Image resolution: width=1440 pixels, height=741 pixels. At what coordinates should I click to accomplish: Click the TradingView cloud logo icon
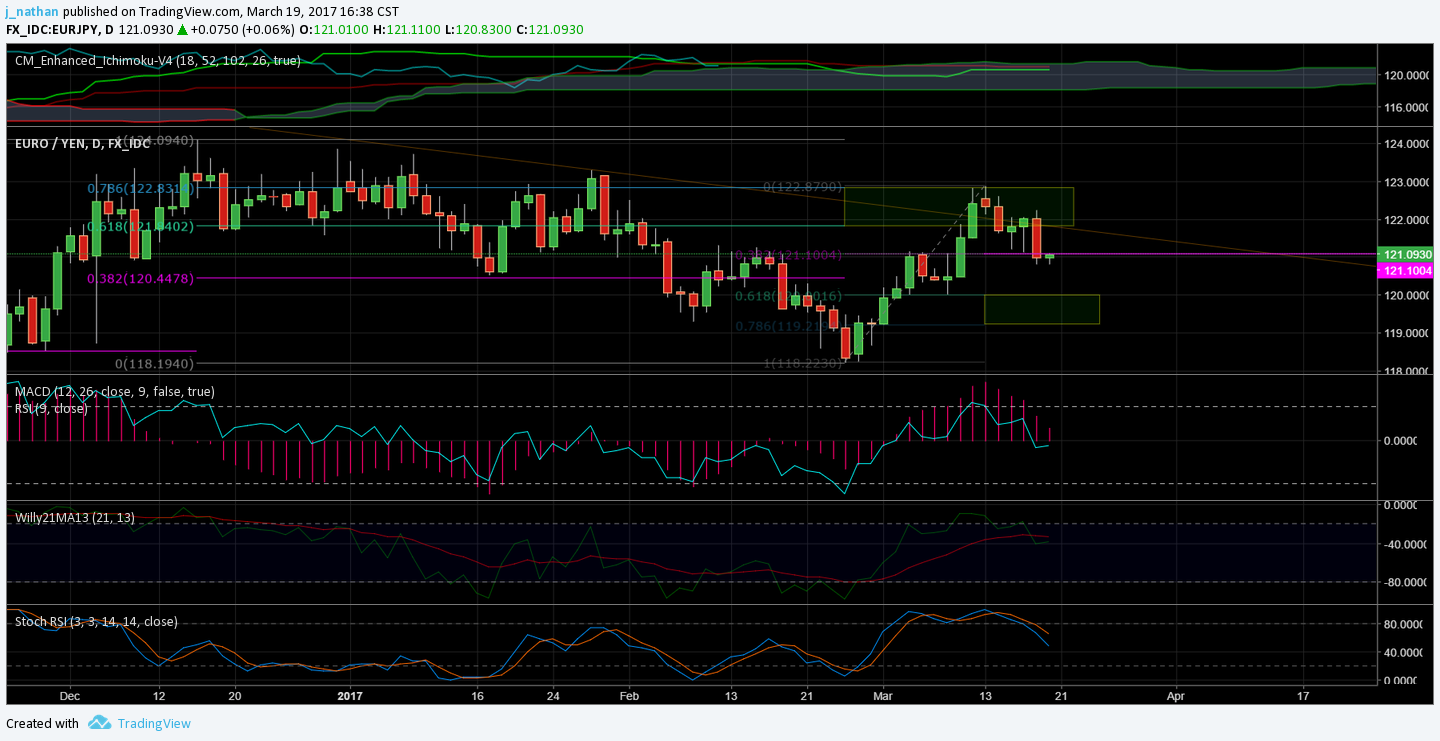[x=99, y=722]
